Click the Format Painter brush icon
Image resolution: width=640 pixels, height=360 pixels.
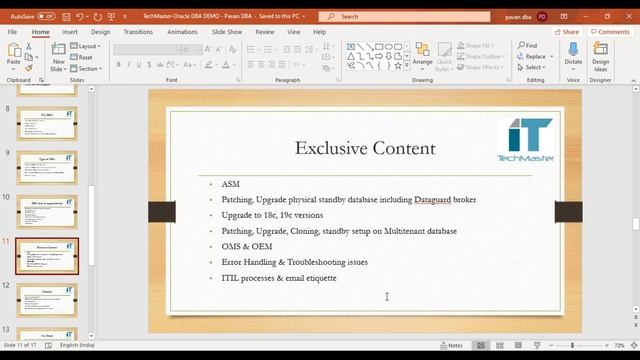tap(29, 68)
